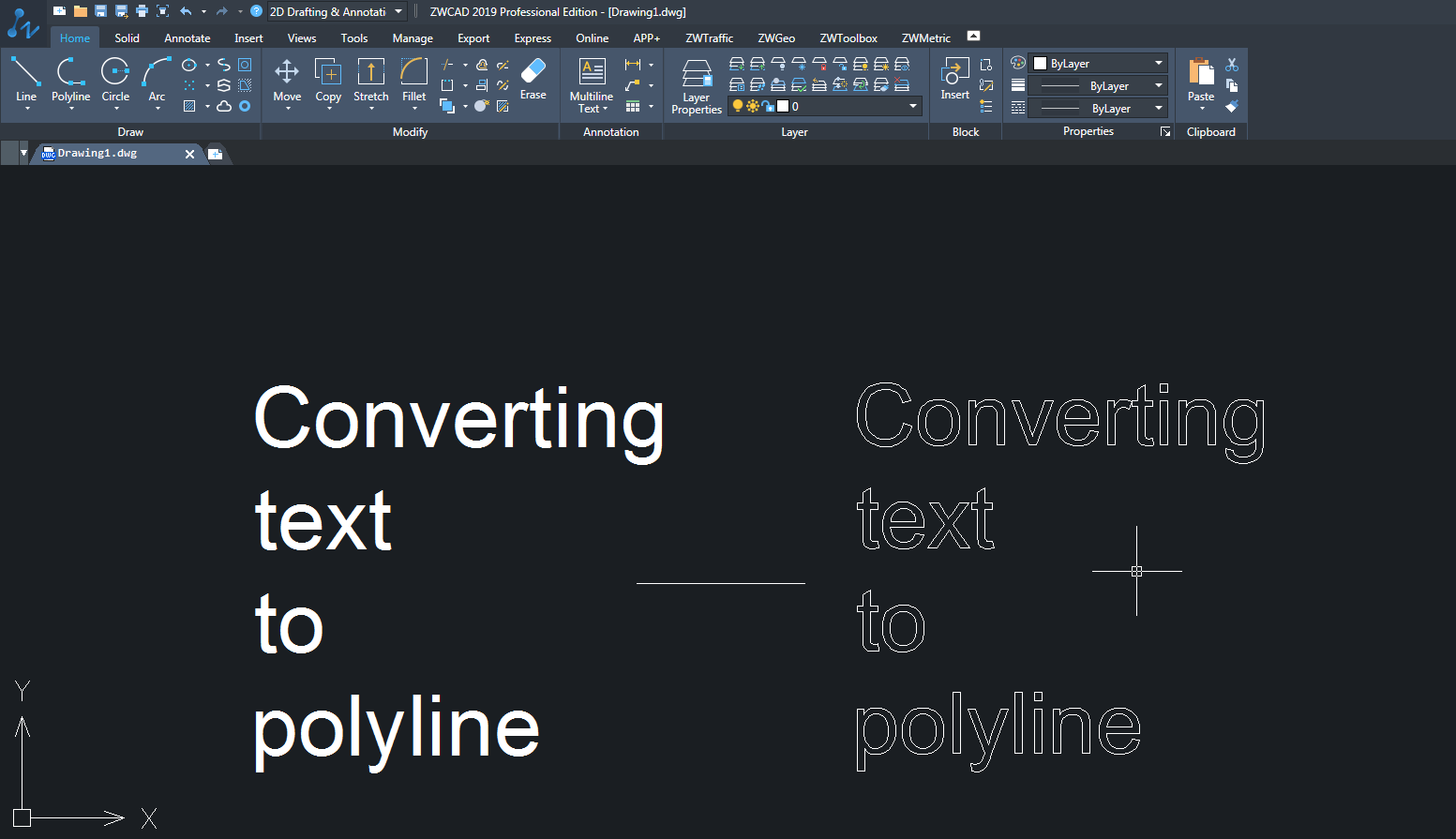Image resolution: width=1456 pixels, height=839 pixels.
Task: Select the Hatch tool in Draw panel
Action: tap(189, 106)
